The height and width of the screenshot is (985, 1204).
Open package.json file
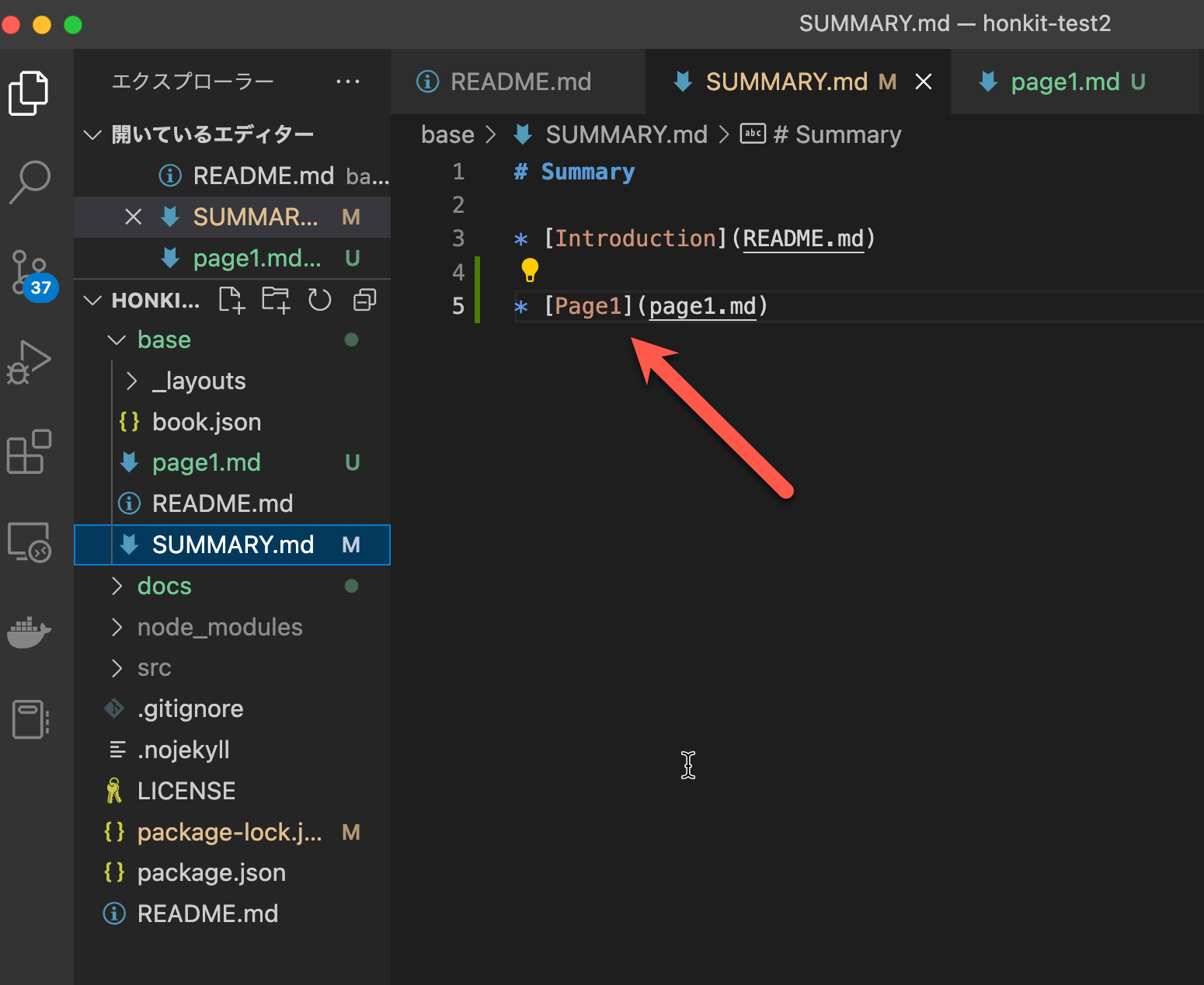coord(232,872)
